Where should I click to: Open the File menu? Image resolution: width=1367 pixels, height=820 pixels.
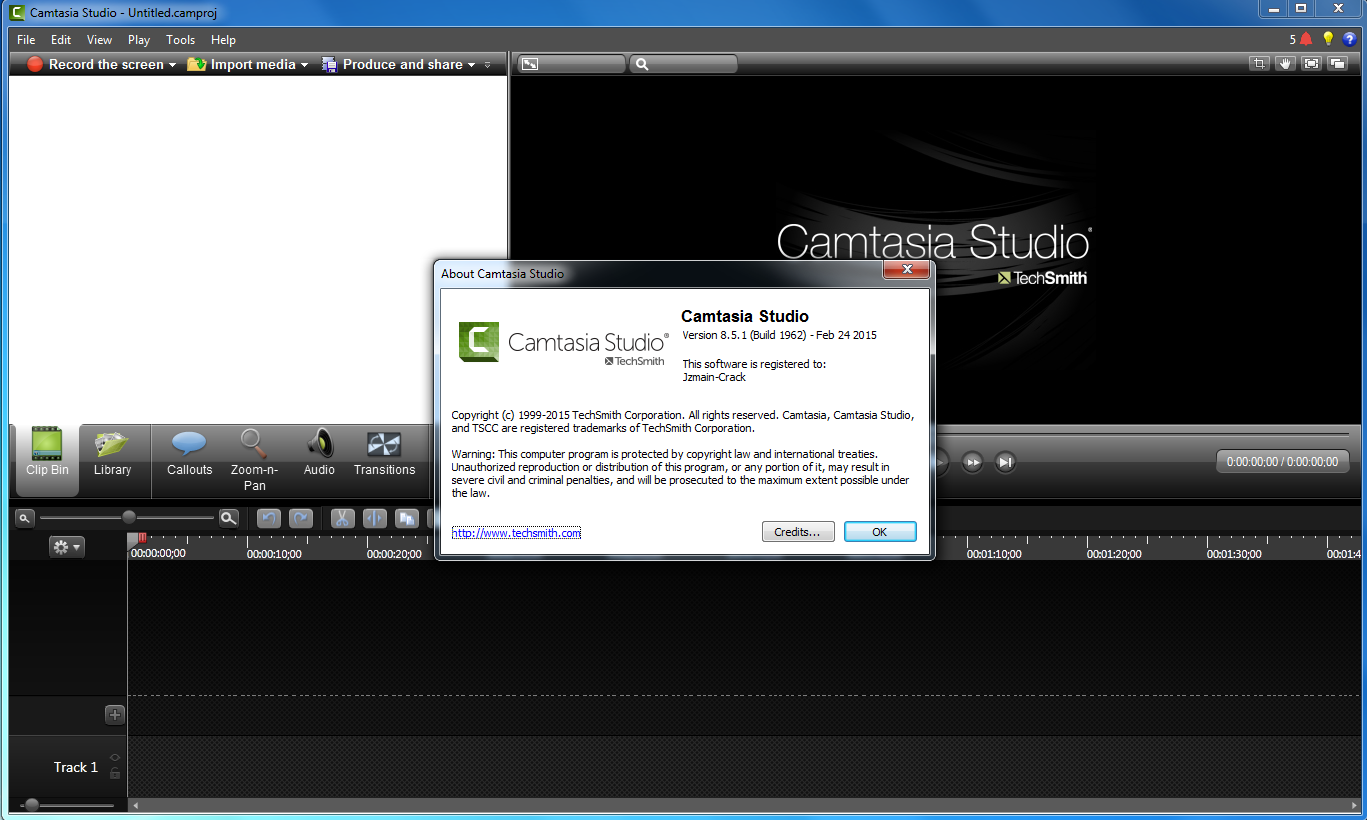tap(26, 40)
